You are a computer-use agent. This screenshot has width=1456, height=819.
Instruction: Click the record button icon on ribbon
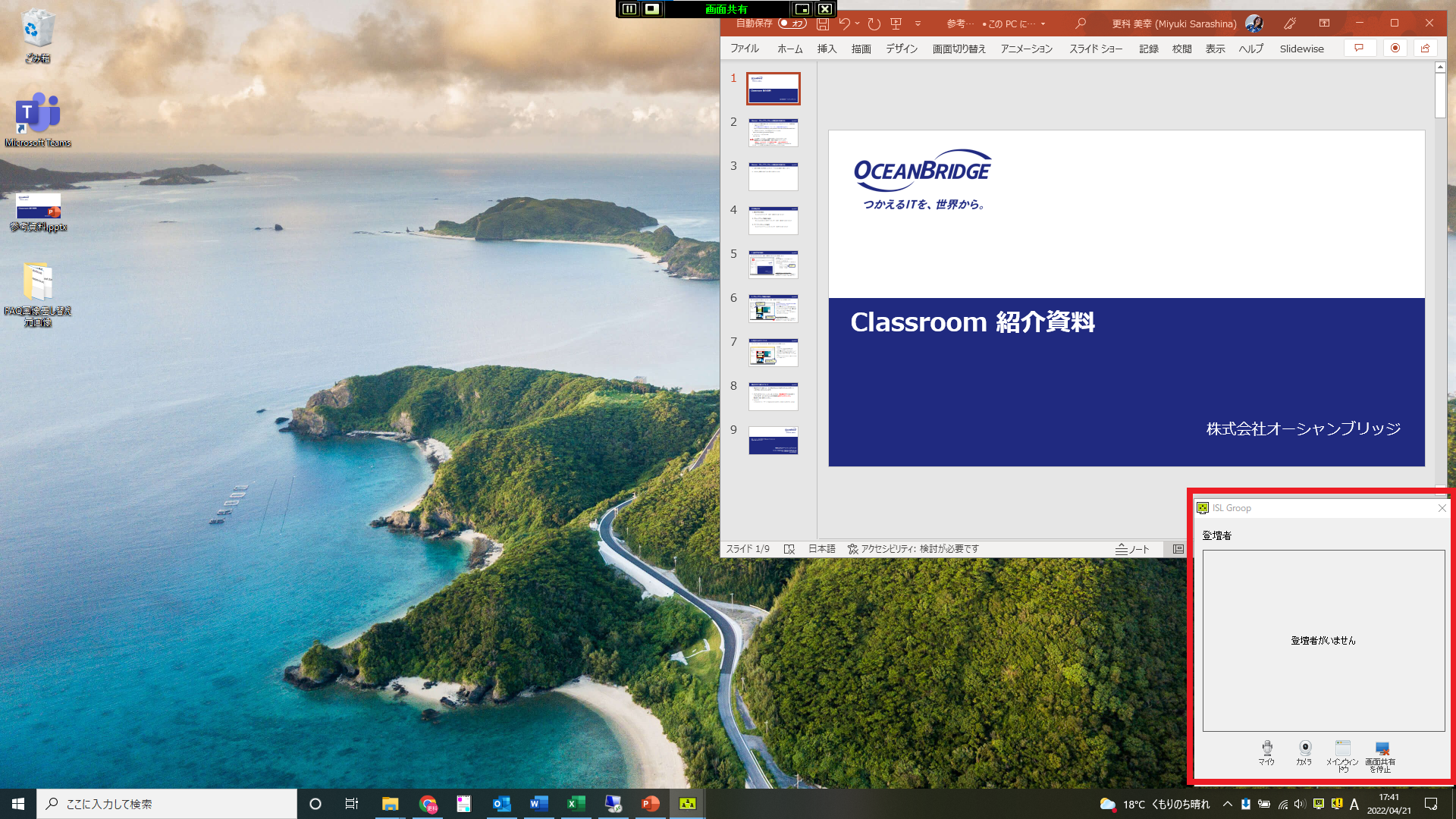point(1395,48)
